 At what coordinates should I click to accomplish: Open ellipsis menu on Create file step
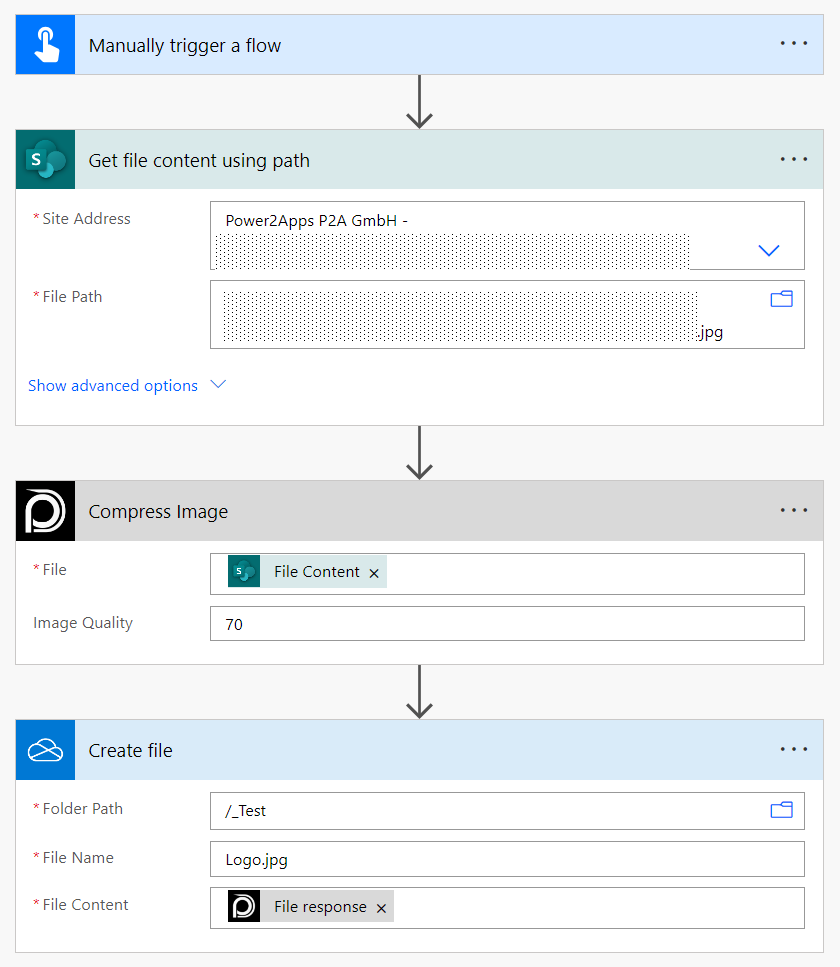pos(793,749)
